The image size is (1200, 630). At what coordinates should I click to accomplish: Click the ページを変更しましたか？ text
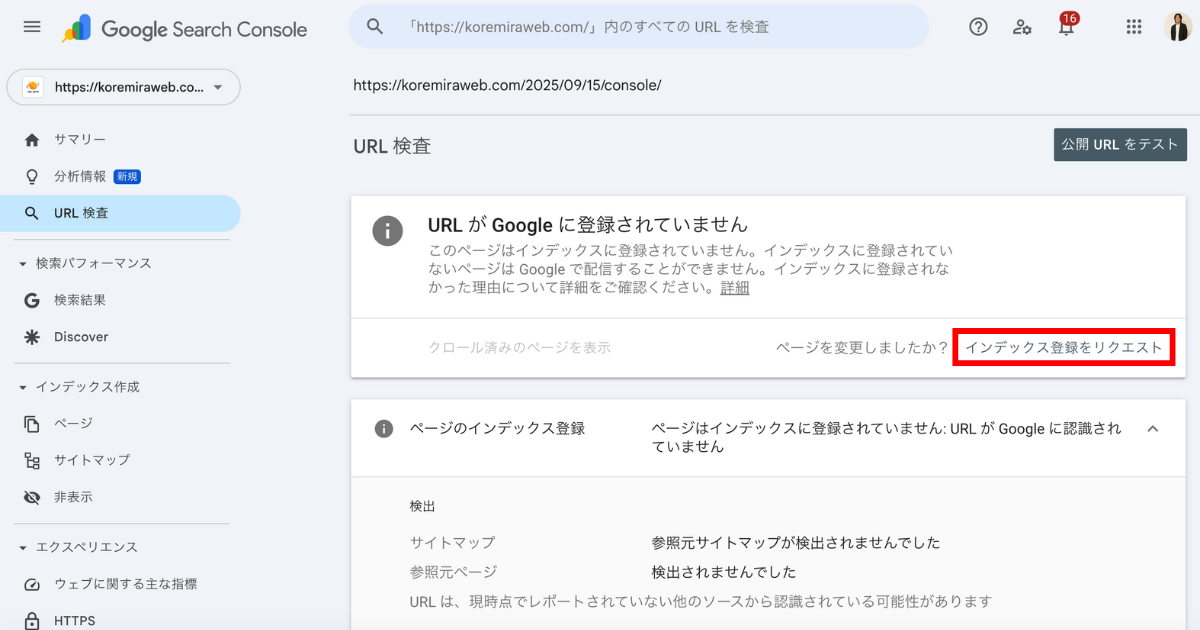(862, 348)
